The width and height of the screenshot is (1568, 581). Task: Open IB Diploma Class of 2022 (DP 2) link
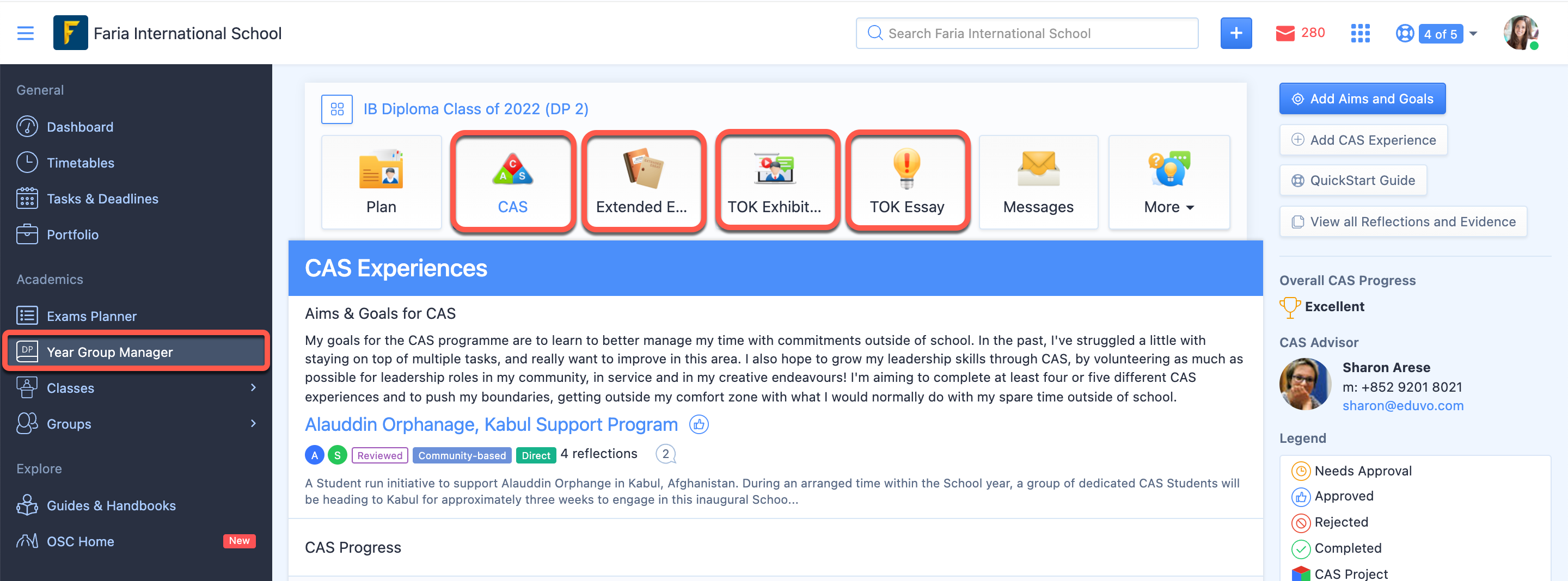click(x=475, y=109)
